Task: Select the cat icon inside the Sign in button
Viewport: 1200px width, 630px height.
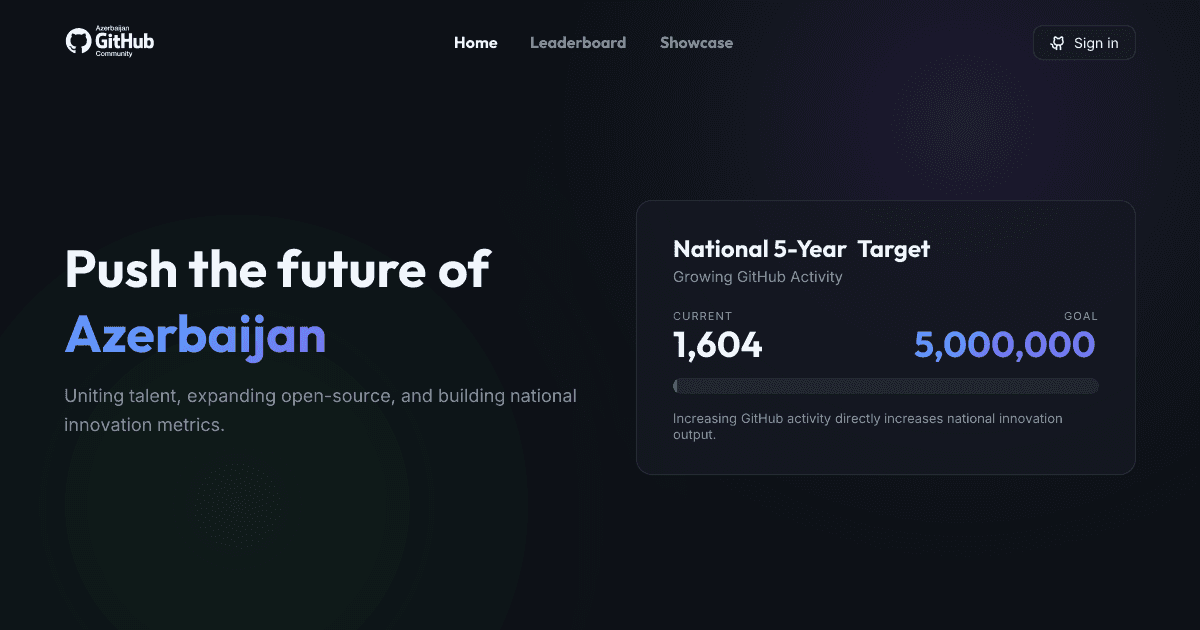Action: 1057,43
